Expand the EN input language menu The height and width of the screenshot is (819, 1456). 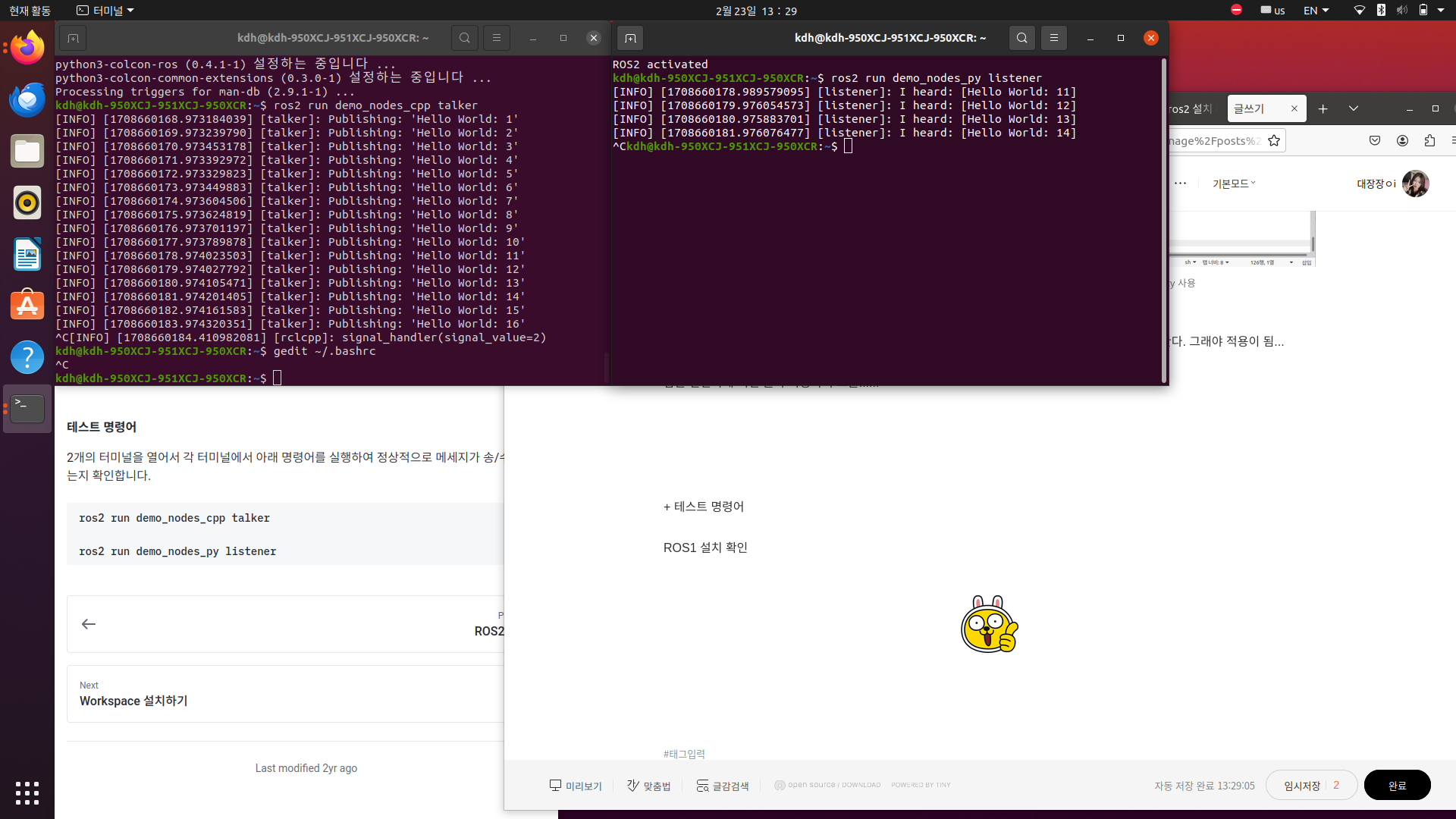pyautogui.click(x=1316, y=11)
